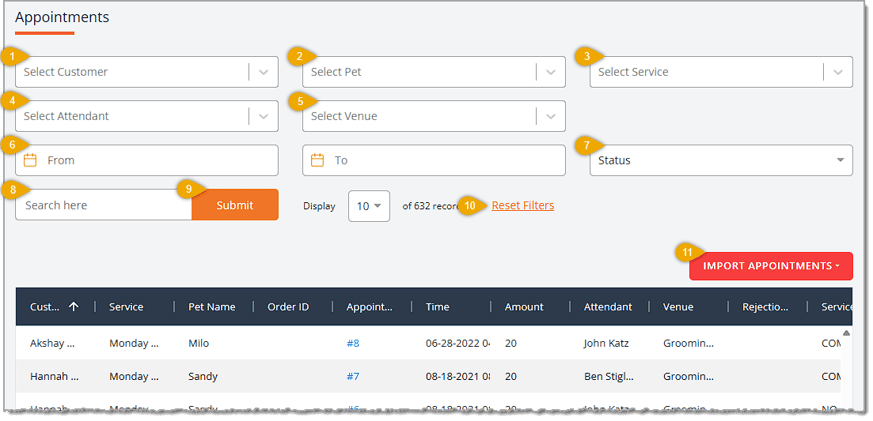Image resolution: width=873 pixels, height=421 pixels.
Task: Click the Order ID column header
Action: [x=288, y=307]
